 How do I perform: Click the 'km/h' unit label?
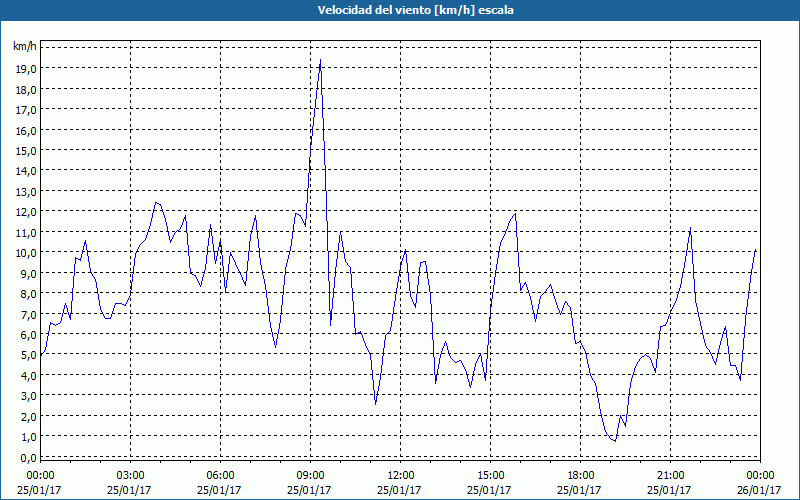[24, 47]
